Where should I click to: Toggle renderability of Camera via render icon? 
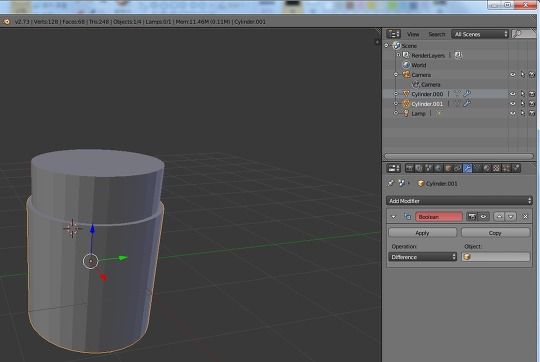pos(532,75)
